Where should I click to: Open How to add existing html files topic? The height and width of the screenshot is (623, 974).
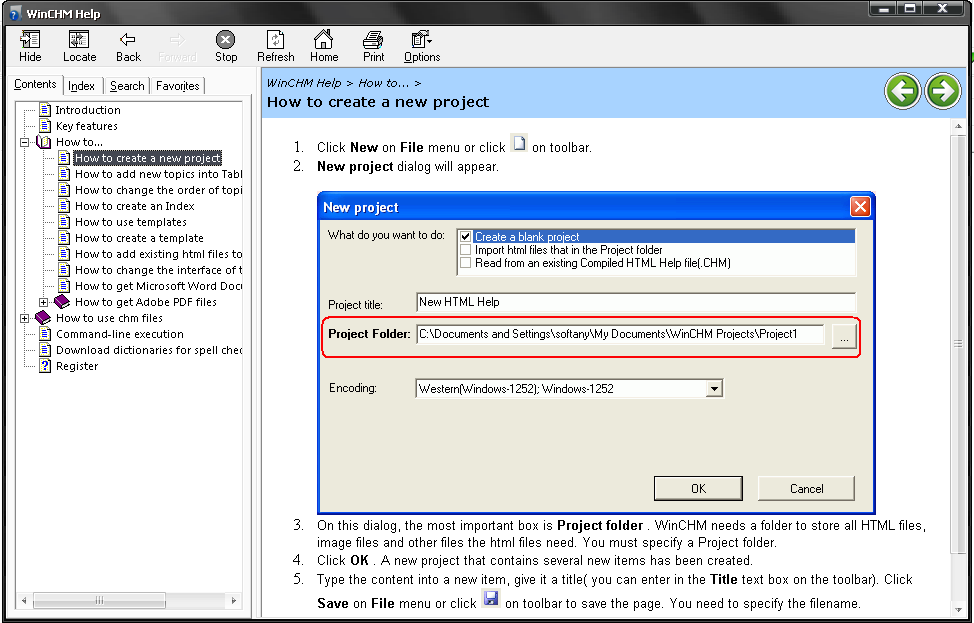(158, 254)
